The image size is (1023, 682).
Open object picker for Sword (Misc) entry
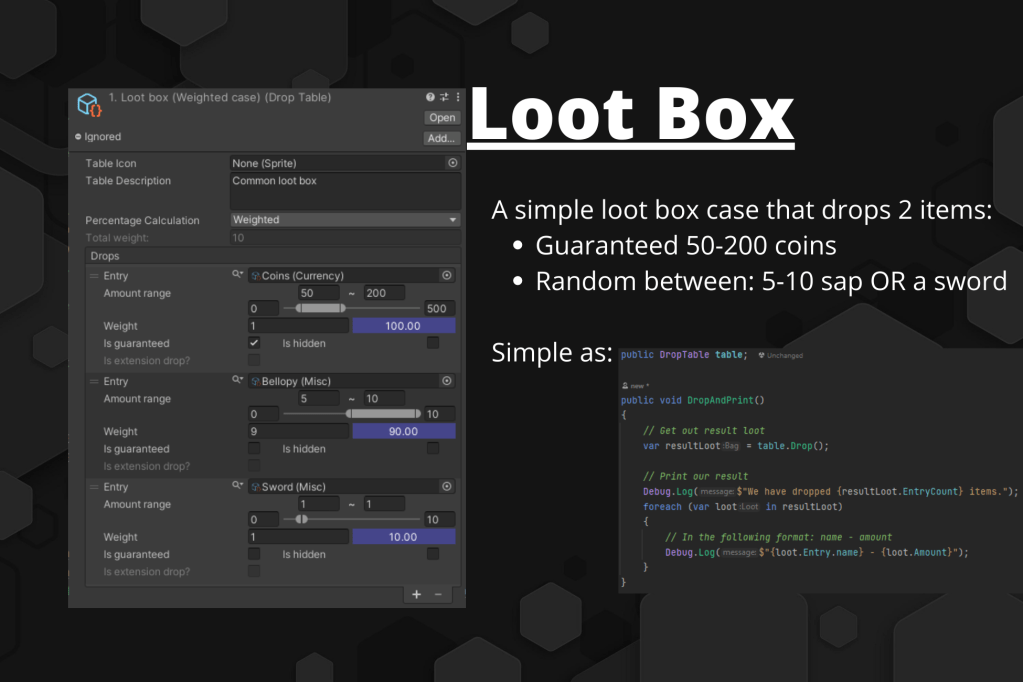click(x=447, y=487)
